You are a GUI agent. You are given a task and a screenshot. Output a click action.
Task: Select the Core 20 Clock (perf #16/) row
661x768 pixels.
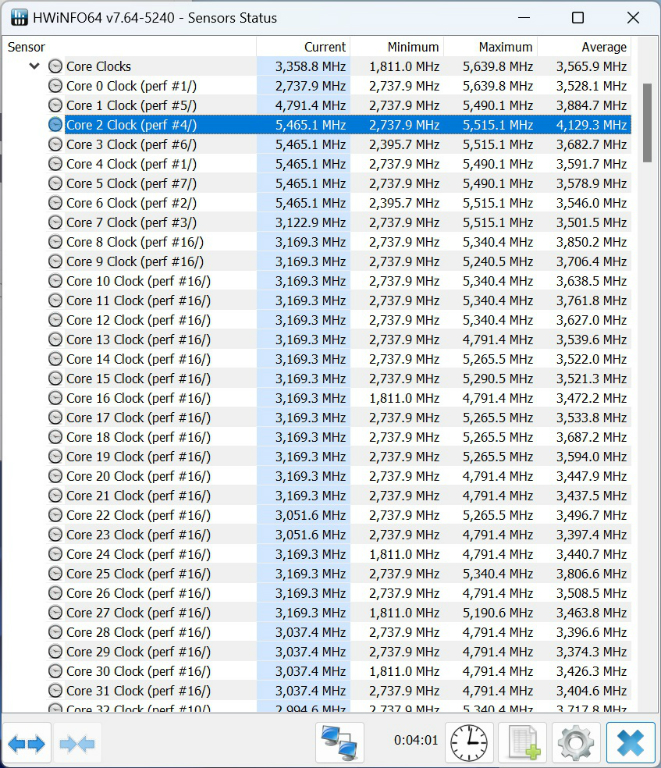[339, 476]
